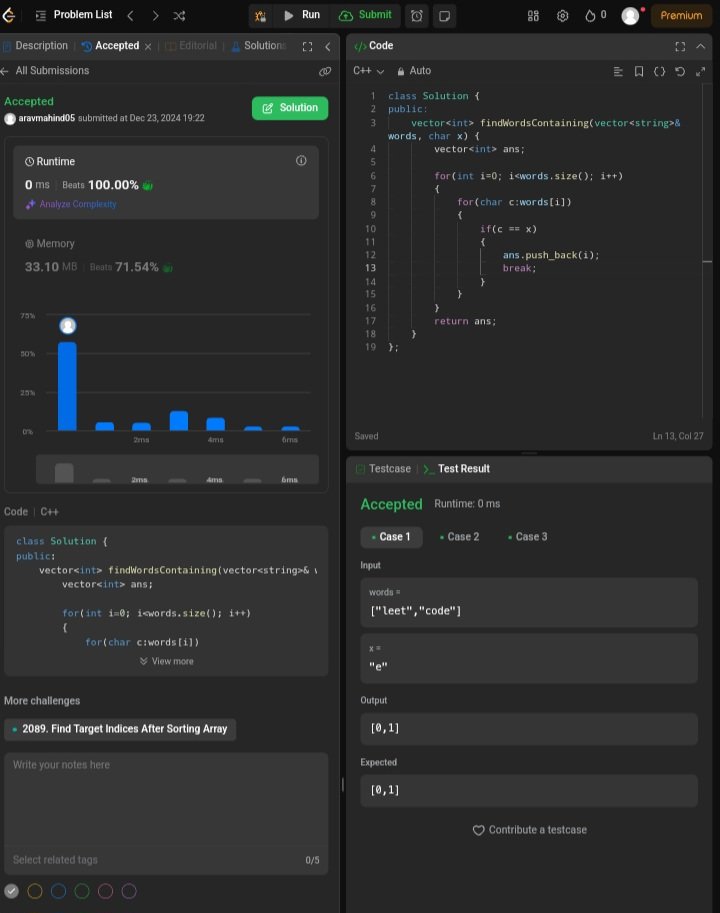720x913 pixels.
Task: Submit the solution
Action: pyautogui.click(x=365, y=15)
